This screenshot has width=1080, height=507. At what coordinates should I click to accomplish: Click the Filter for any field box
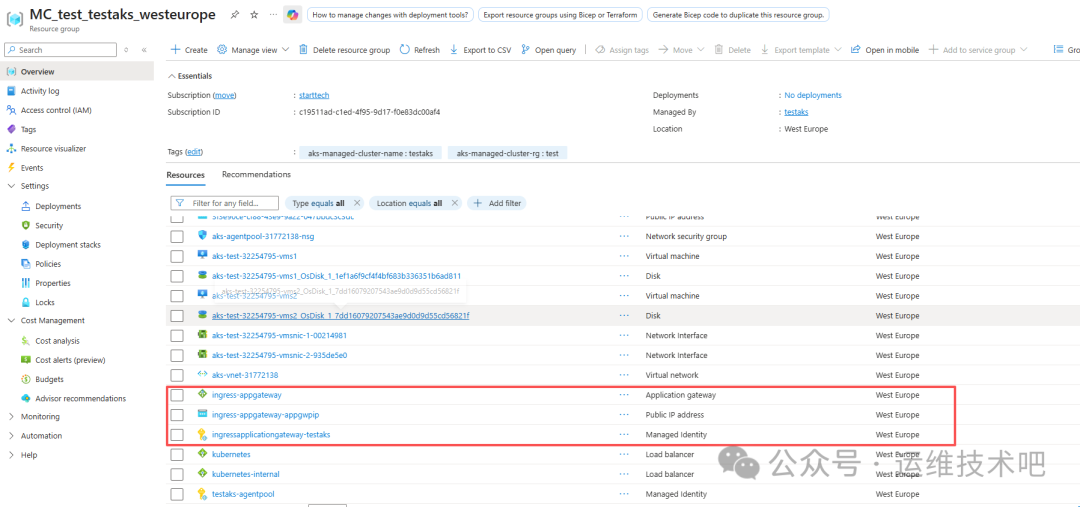(225, 203)
